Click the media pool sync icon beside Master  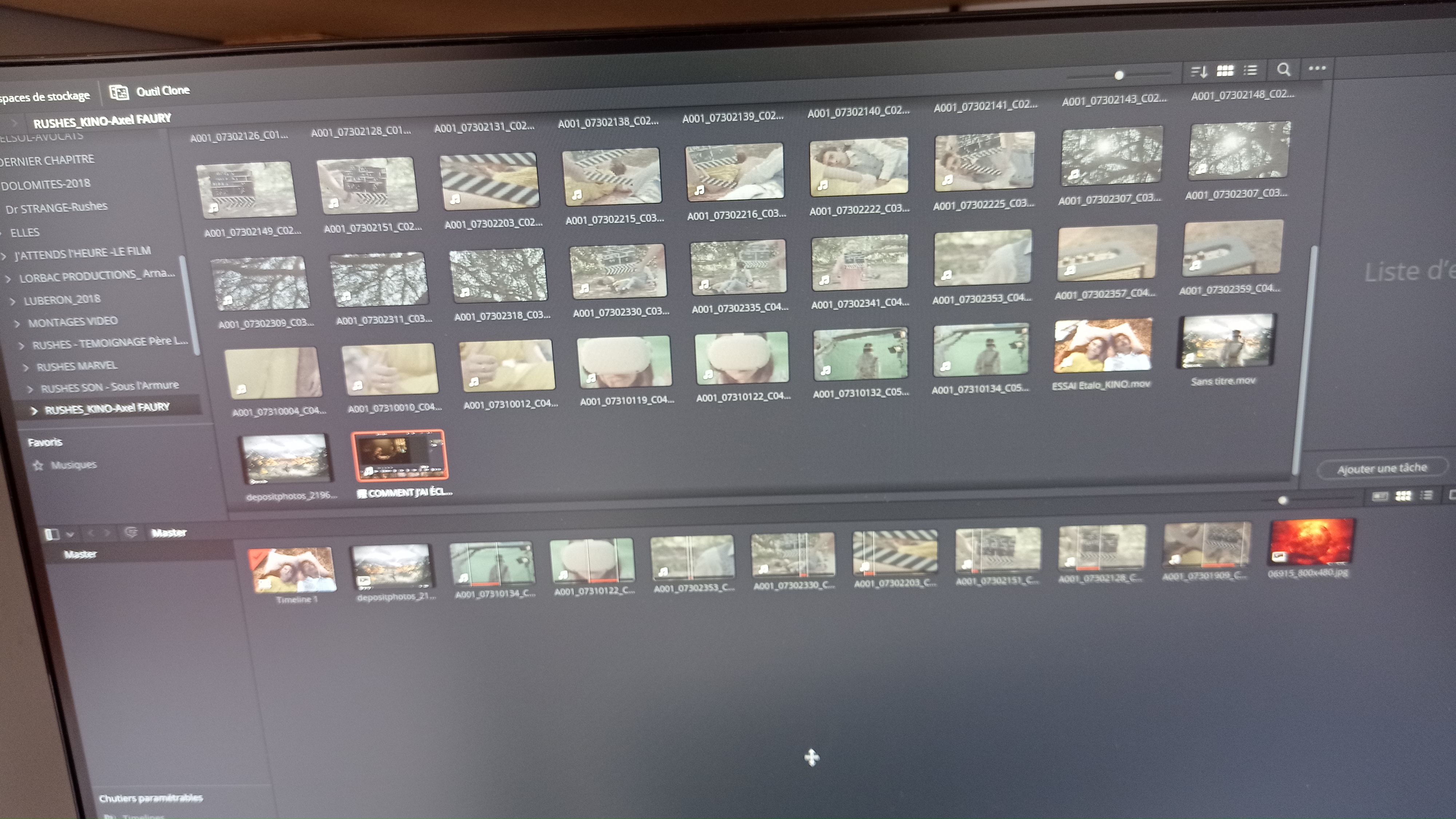(131, 533)
